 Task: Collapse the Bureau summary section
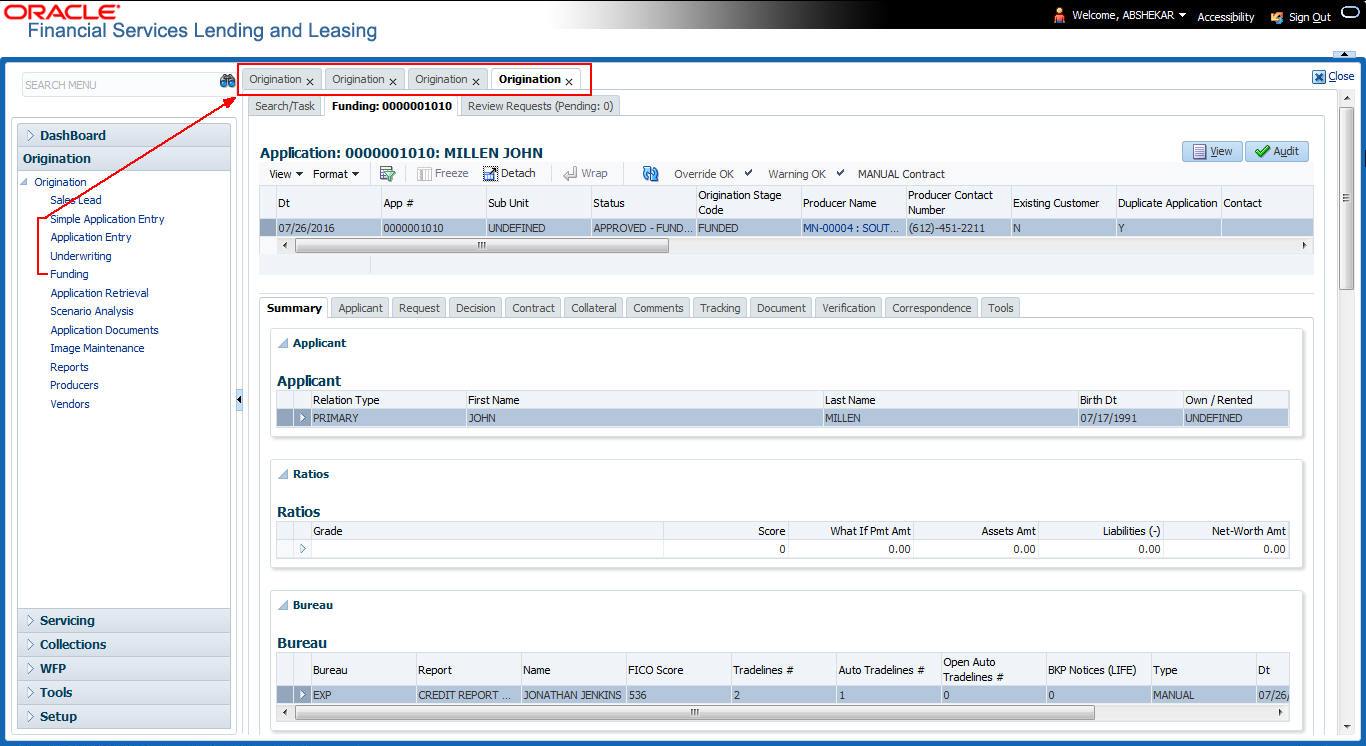pyautogui.click(x=282, y=605)
